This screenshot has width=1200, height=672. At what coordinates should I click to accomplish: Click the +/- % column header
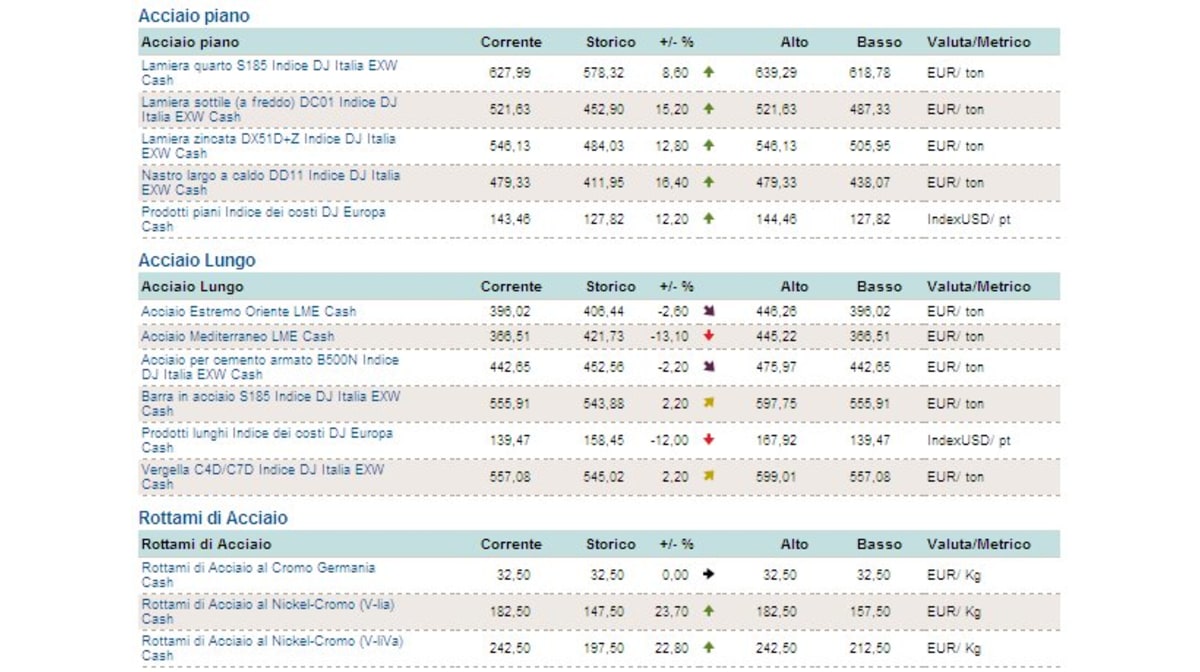coord(676,42)
